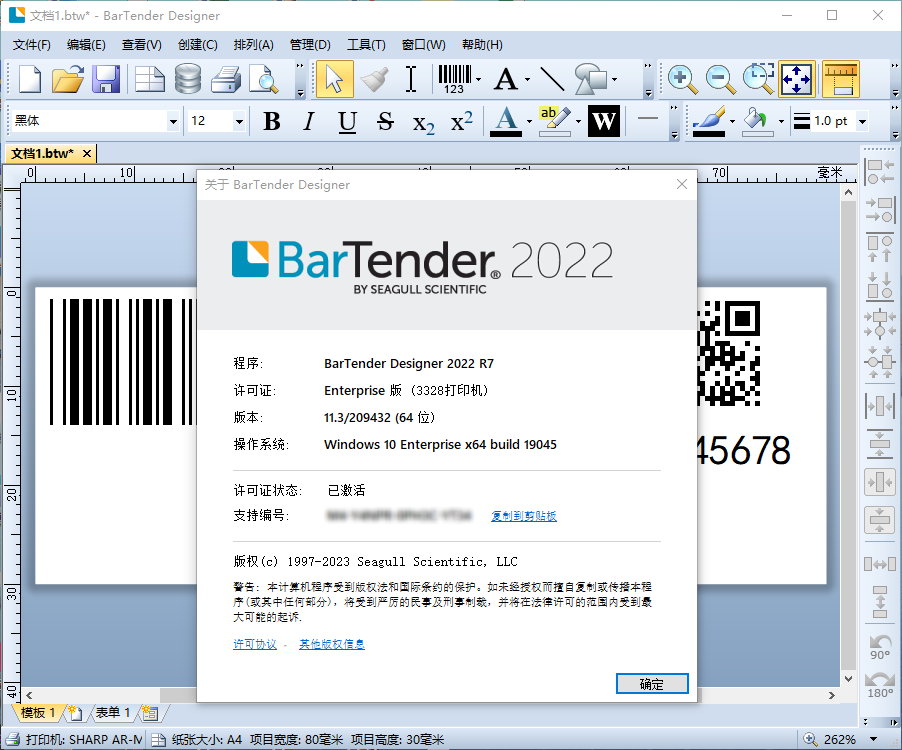Open the 文件(F) menu
902x750 pixels.
click(32, 45)
